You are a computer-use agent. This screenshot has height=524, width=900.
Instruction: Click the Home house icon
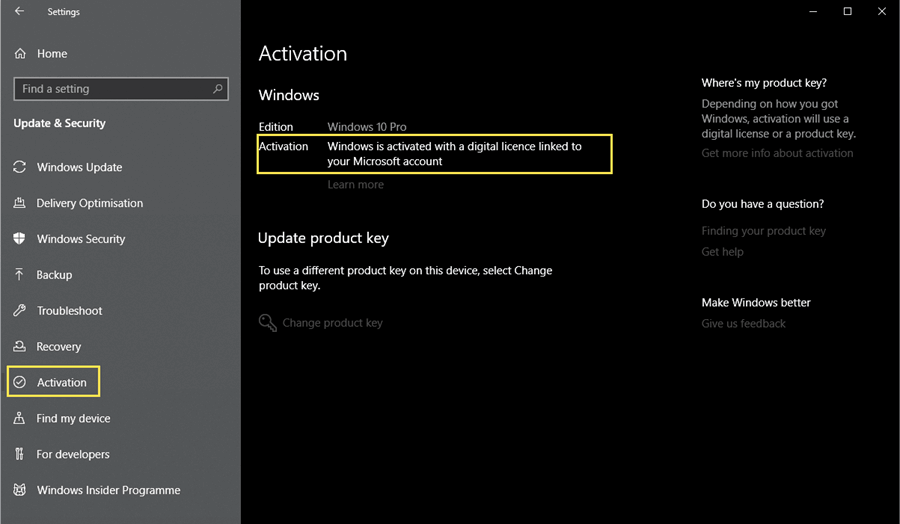click(20, 53)
